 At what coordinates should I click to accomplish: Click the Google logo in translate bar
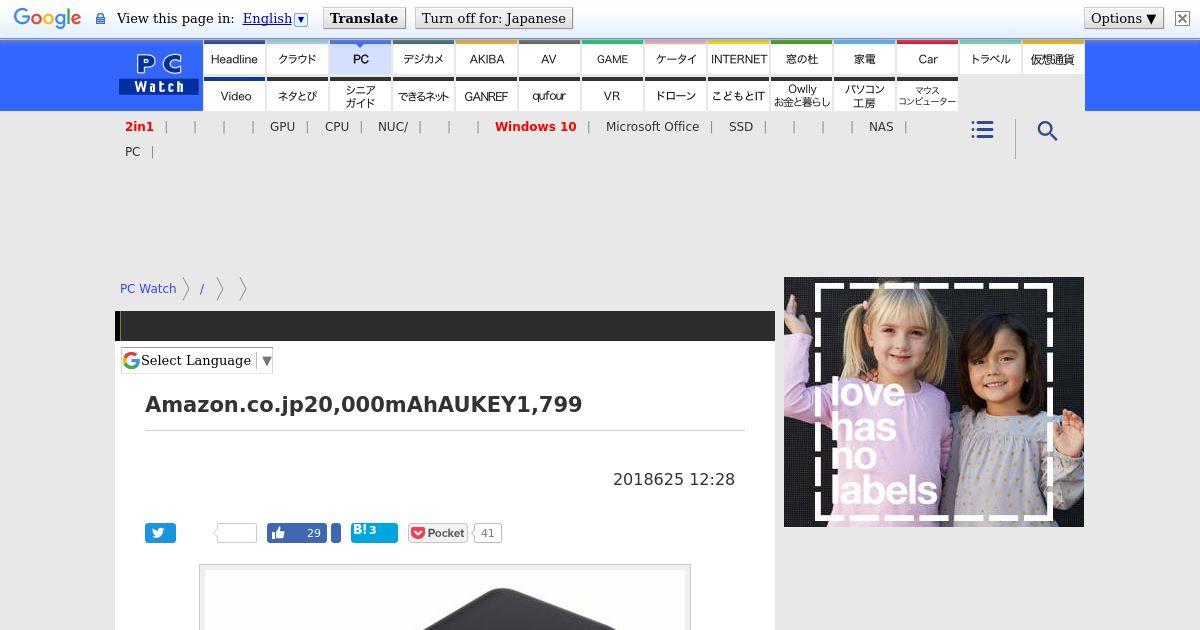[47, 18]
